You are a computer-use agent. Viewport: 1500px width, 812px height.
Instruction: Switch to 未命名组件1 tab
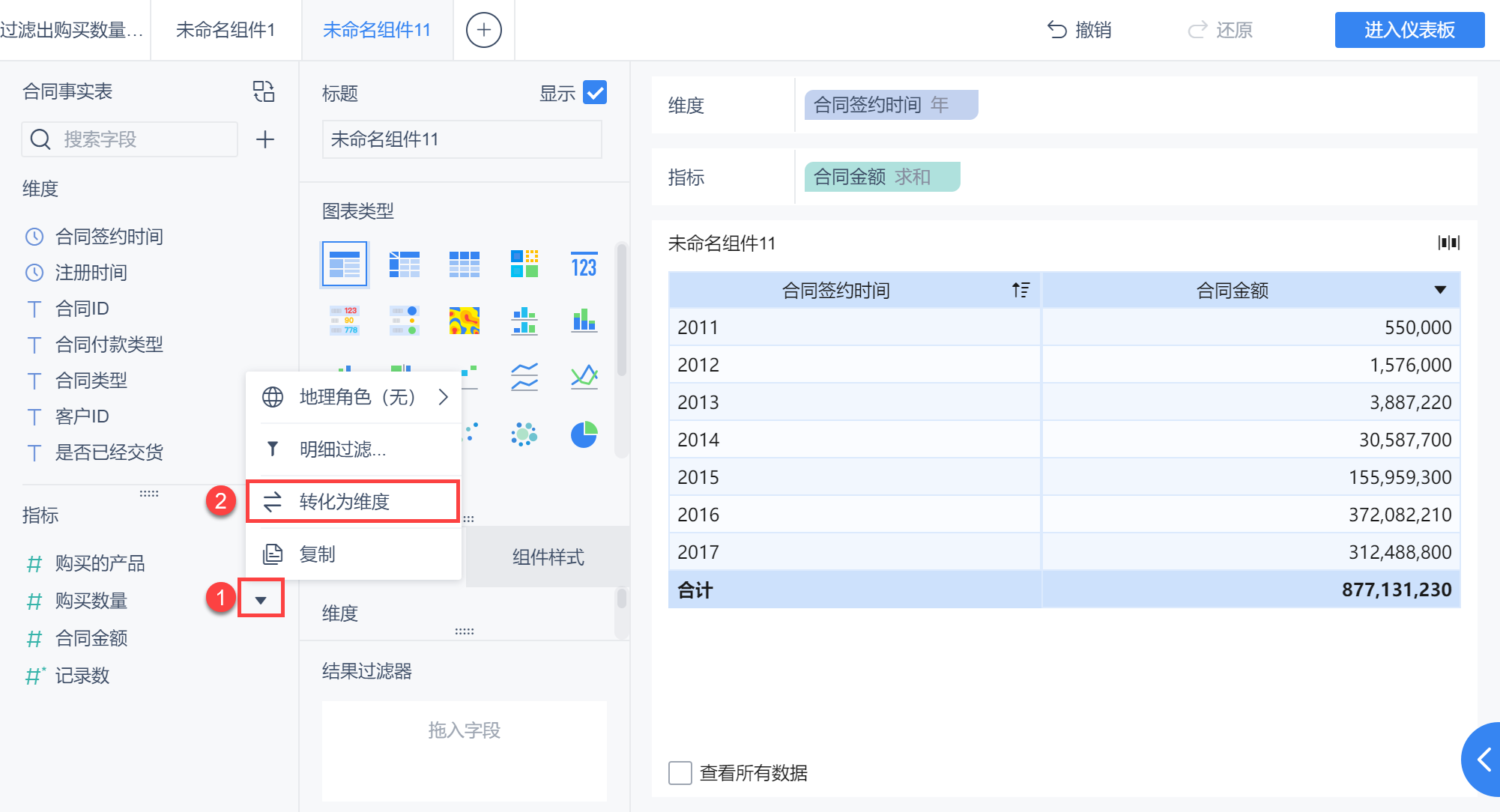tap(226, 30)
